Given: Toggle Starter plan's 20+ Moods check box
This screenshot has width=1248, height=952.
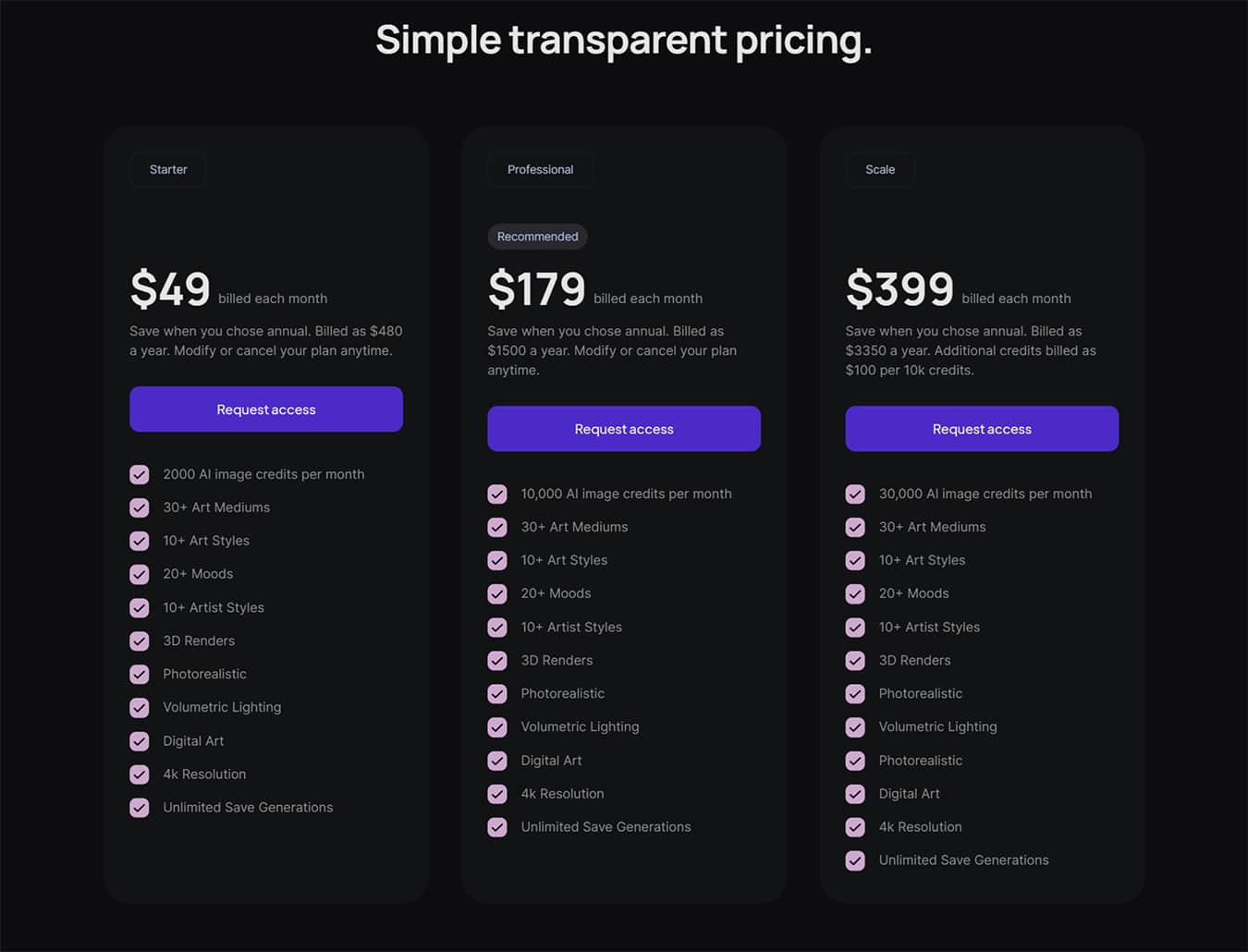Looking at the screenshot, I should coord(140,575).
